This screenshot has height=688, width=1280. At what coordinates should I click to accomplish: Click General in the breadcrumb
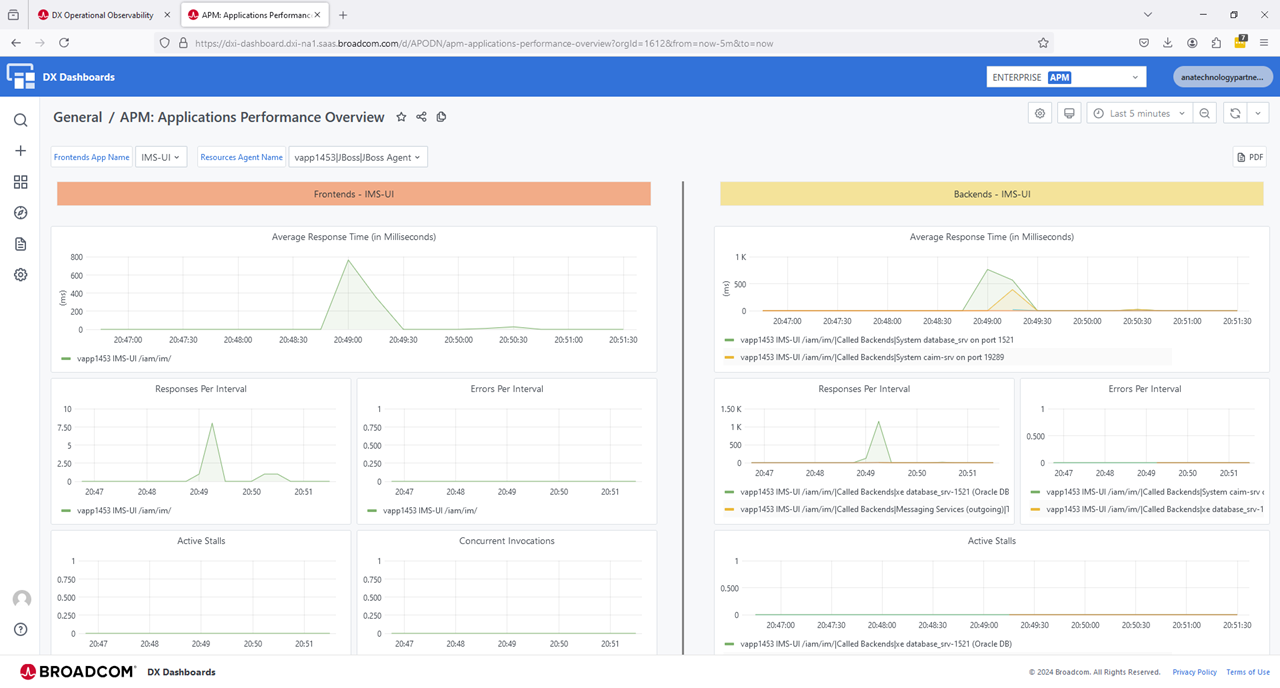(x=77, y=117)
